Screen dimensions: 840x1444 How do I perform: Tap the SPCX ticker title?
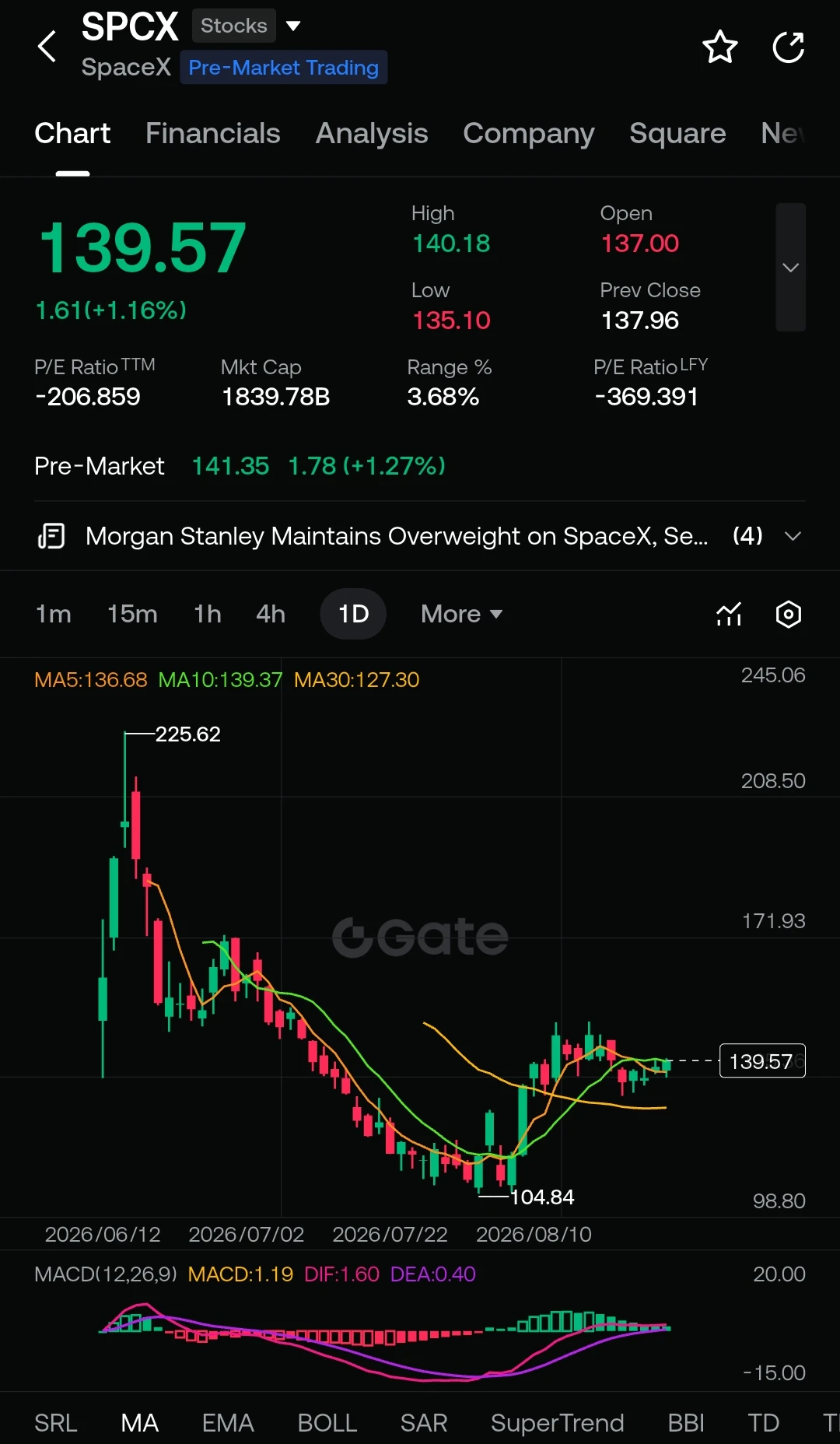coord(130,26)
